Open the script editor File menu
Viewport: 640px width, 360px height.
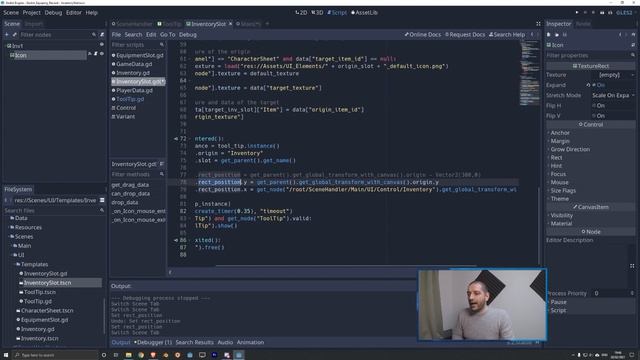click(x=116, y=35)
